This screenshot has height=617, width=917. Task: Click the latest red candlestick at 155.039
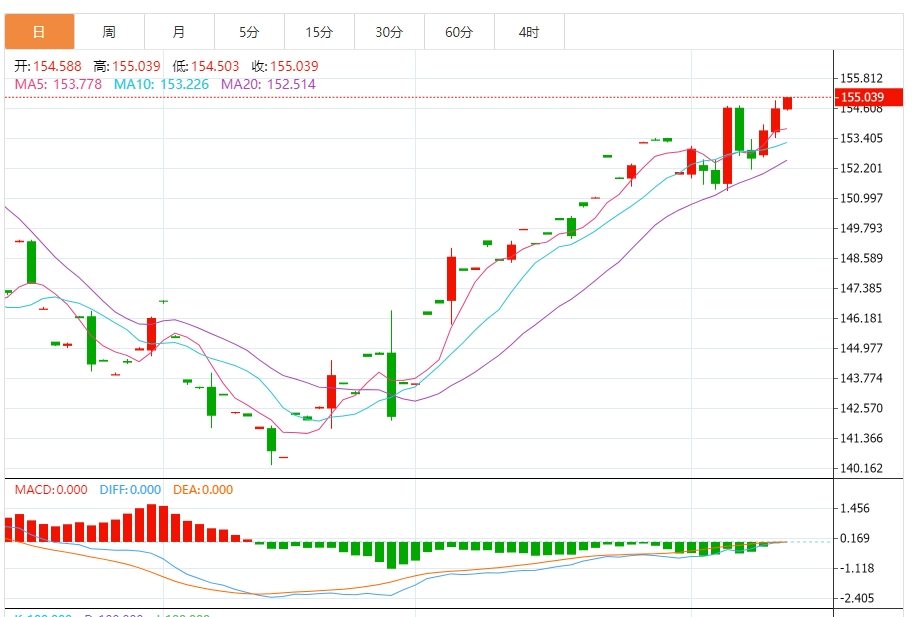point(787,103)
